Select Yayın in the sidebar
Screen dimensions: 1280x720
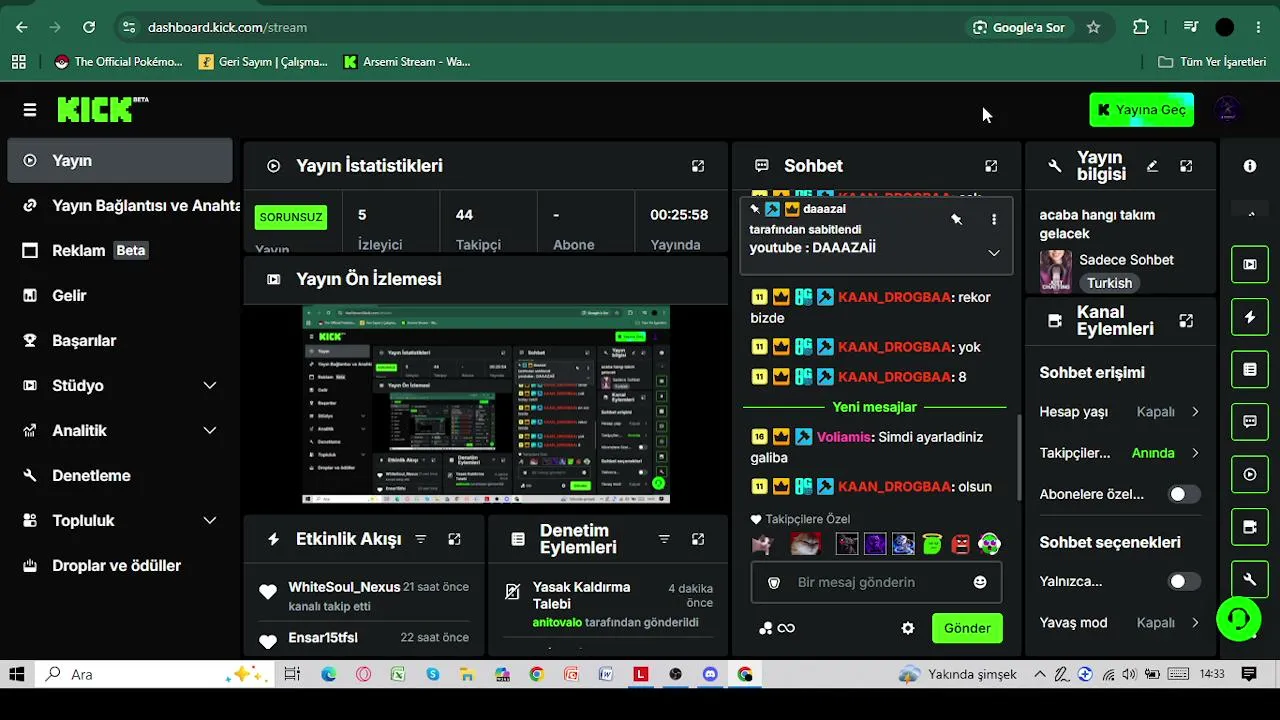tap(120, 160)
